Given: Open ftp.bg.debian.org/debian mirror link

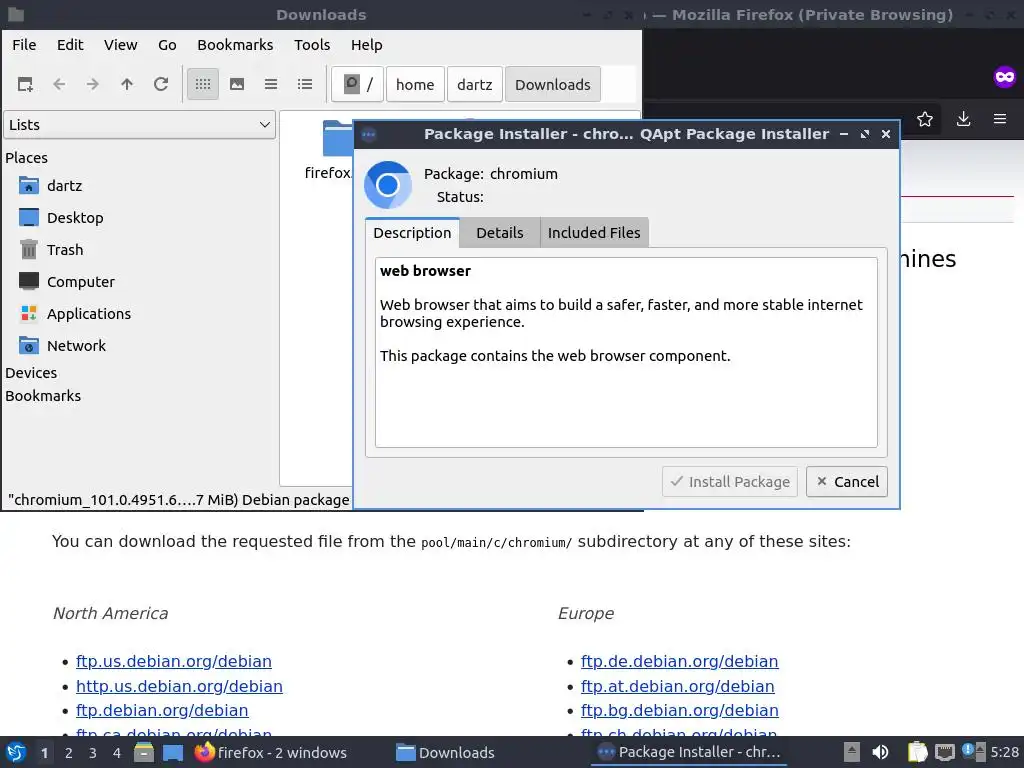Looking at the screenshot, I should 680,711.
